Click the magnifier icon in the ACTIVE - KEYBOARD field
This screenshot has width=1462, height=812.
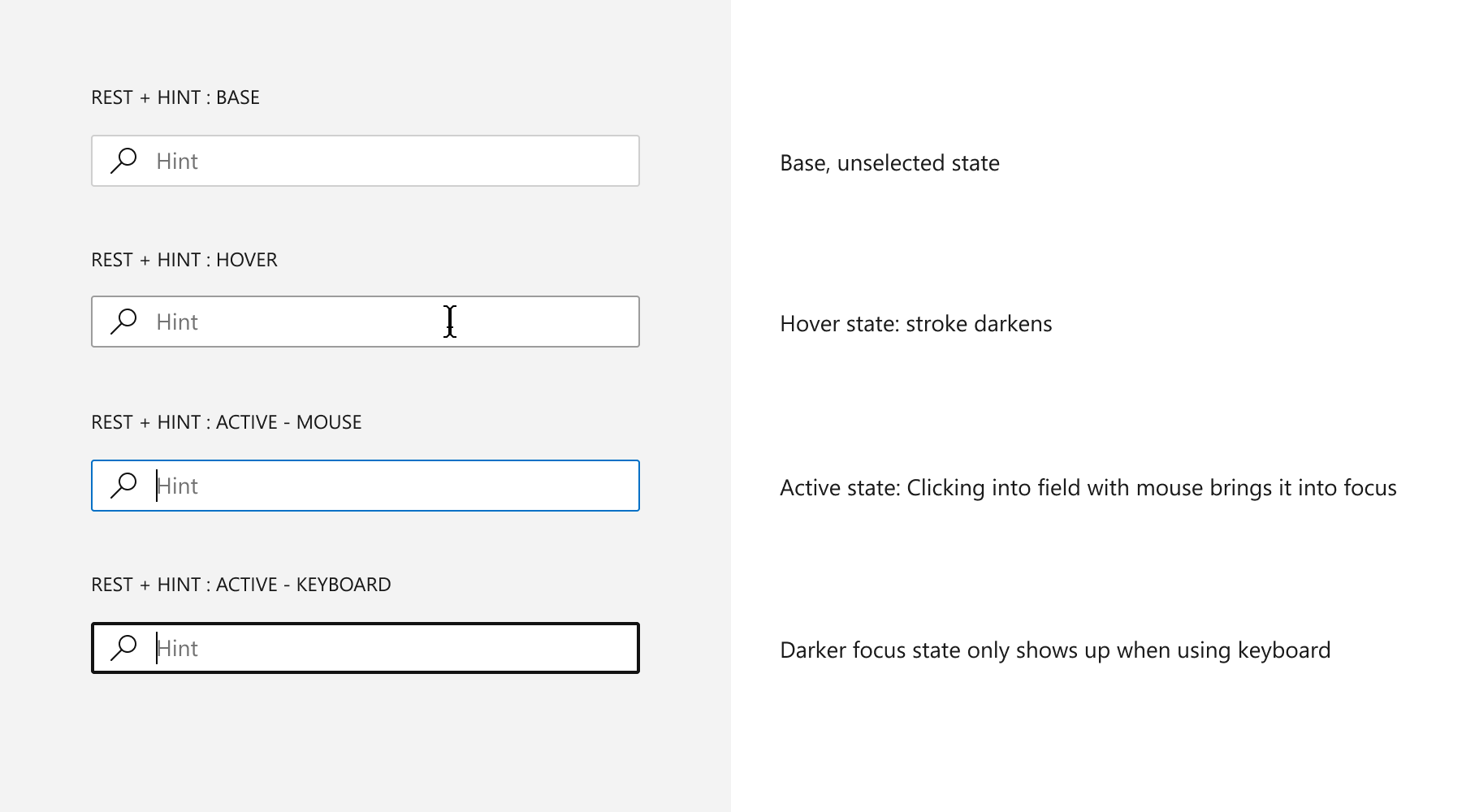124,648
